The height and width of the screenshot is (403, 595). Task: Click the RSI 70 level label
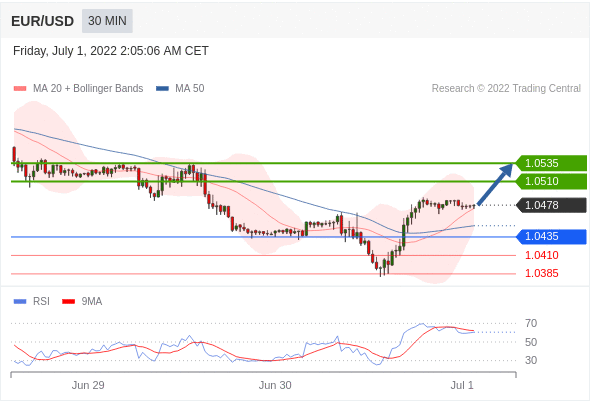pos(531,324)
